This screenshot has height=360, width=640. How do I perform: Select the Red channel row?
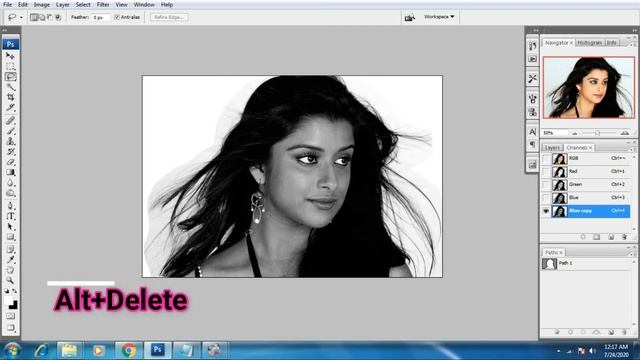coord(586,171)
